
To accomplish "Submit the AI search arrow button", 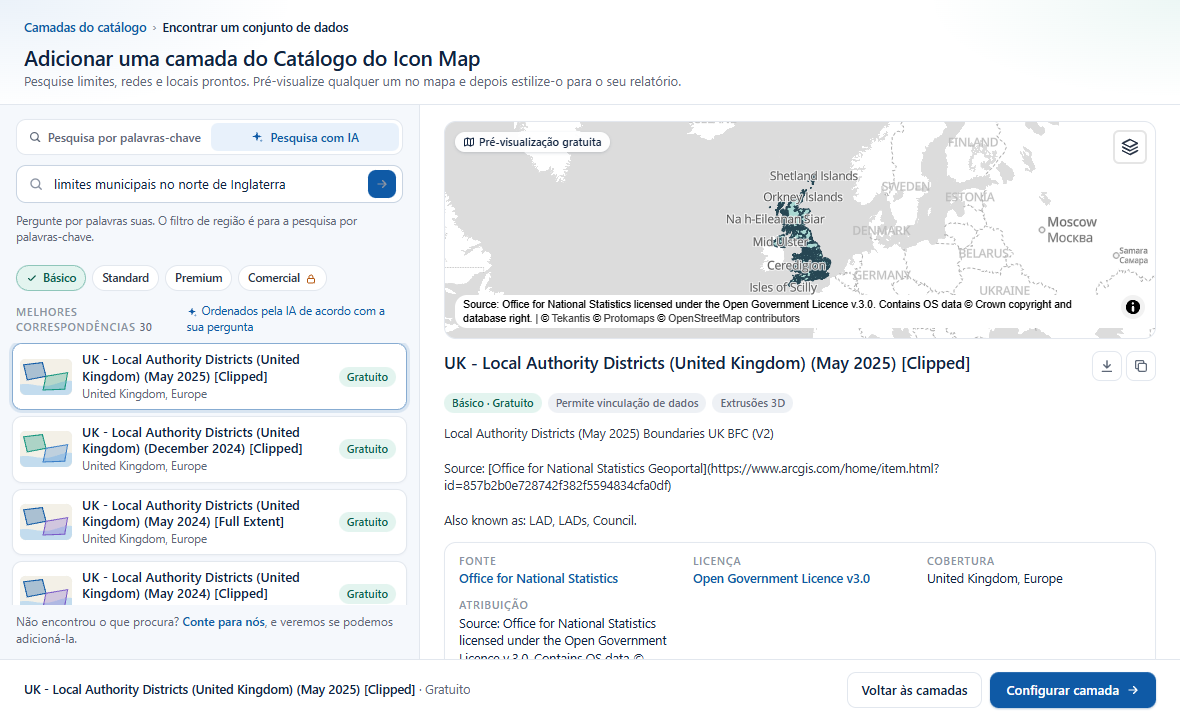I will [x=382, y=184].
